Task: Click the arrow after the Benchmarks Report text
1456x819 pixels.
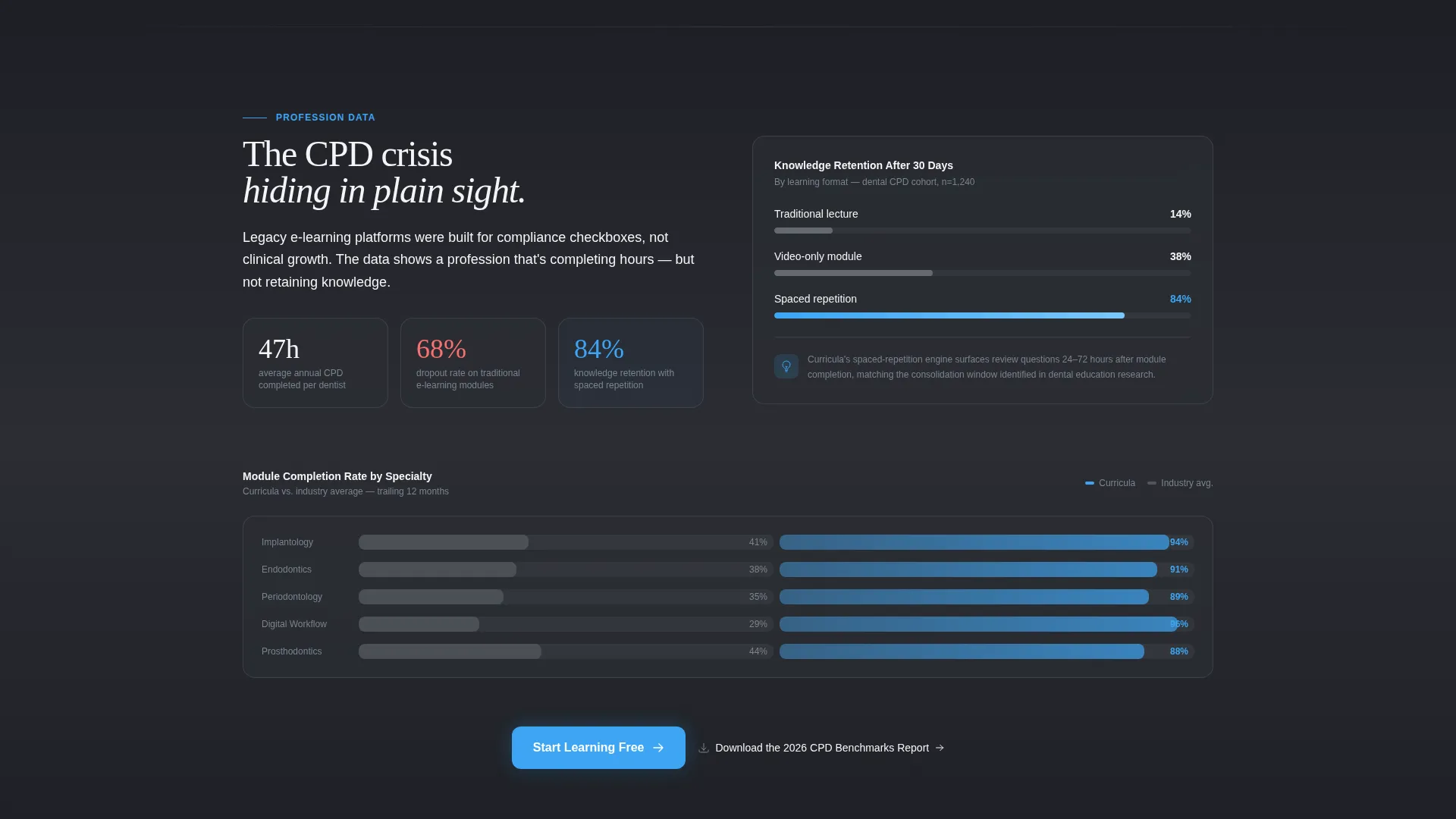Action: pyautogui.click(x=940, y=748)
